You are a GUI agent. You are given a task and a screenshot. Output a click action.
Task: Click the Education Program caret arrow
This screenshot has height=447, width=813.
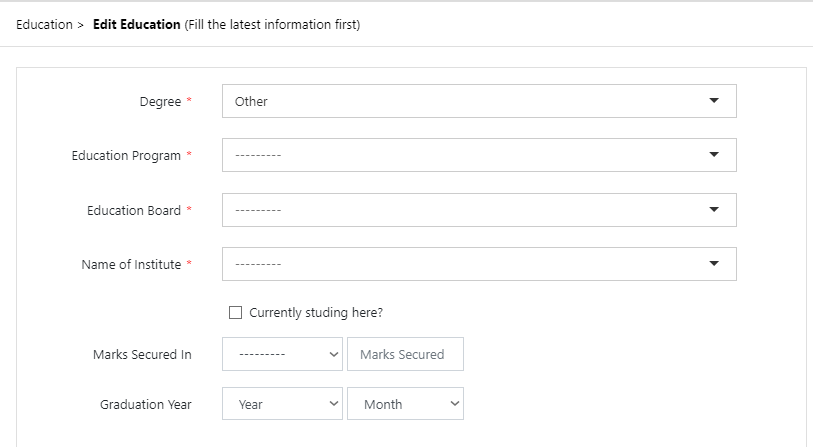click(x=713, y=155)
